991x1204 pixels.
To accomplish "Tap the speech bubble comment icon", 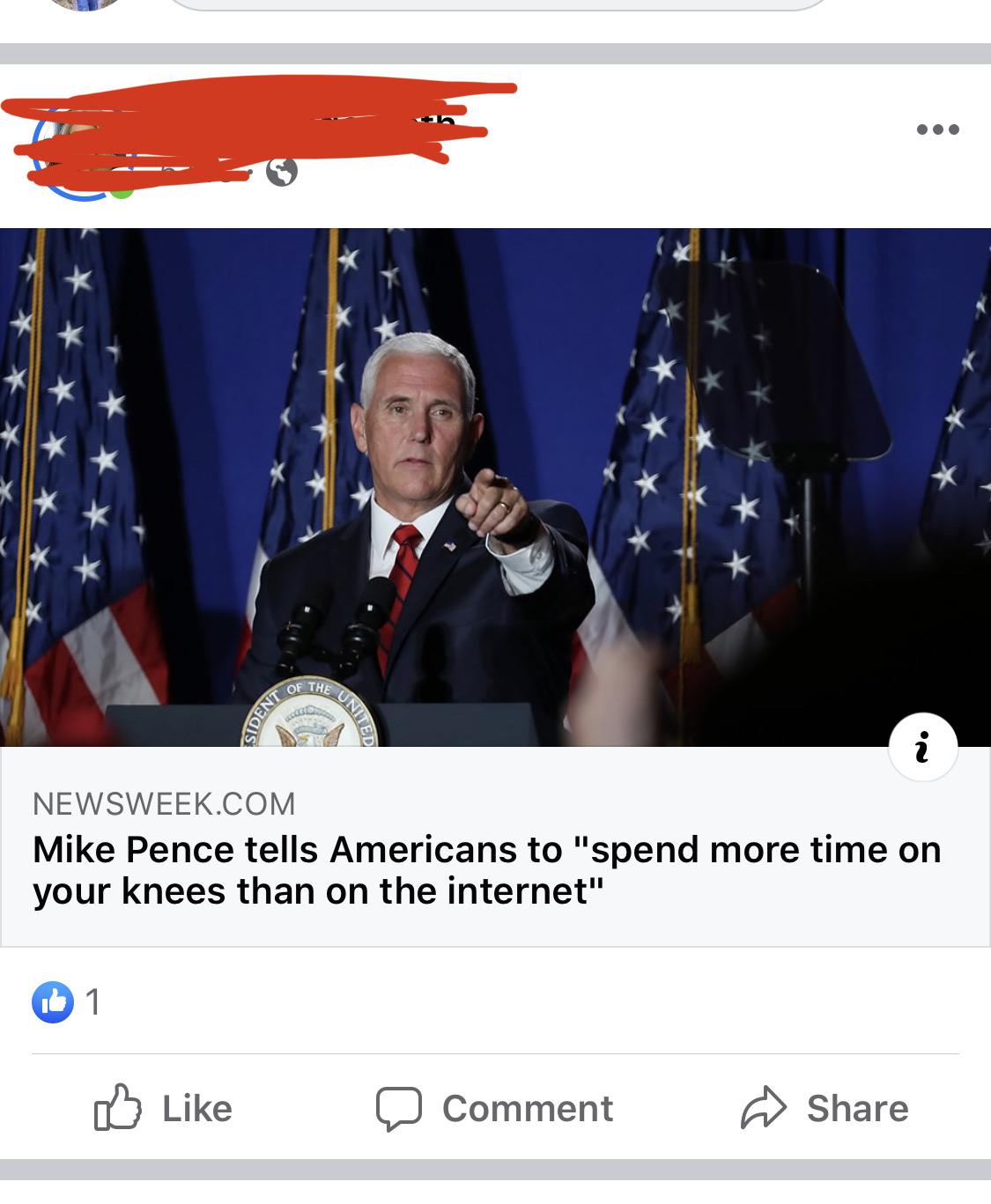I will tap(399, 1109).
